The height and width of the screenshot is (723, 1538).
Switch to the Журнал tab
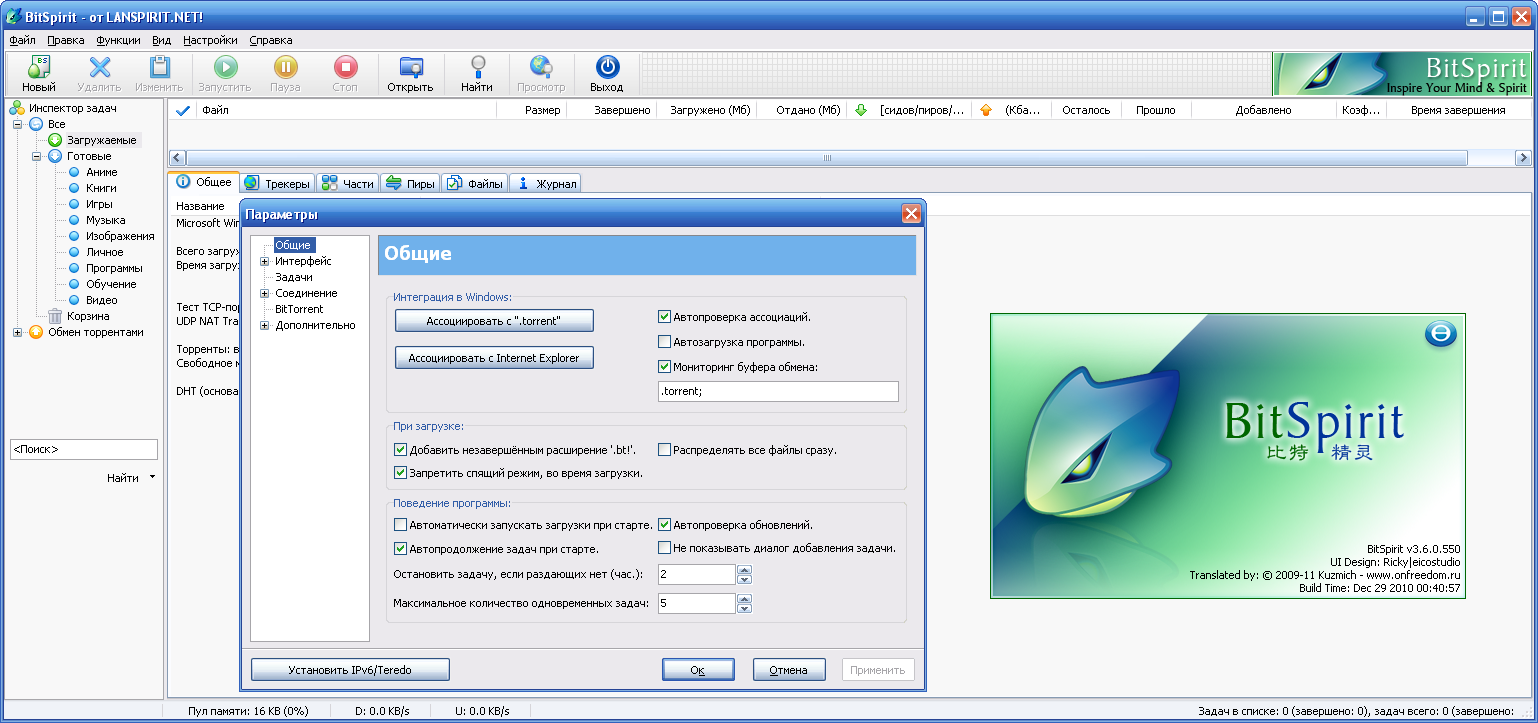(545, 183)
